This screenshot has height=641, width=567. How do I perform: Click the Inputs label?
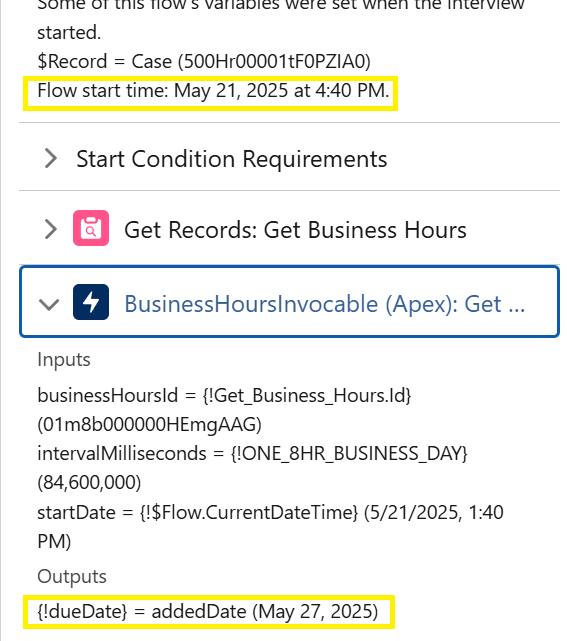pyautogui.click(x=64, y=360)
